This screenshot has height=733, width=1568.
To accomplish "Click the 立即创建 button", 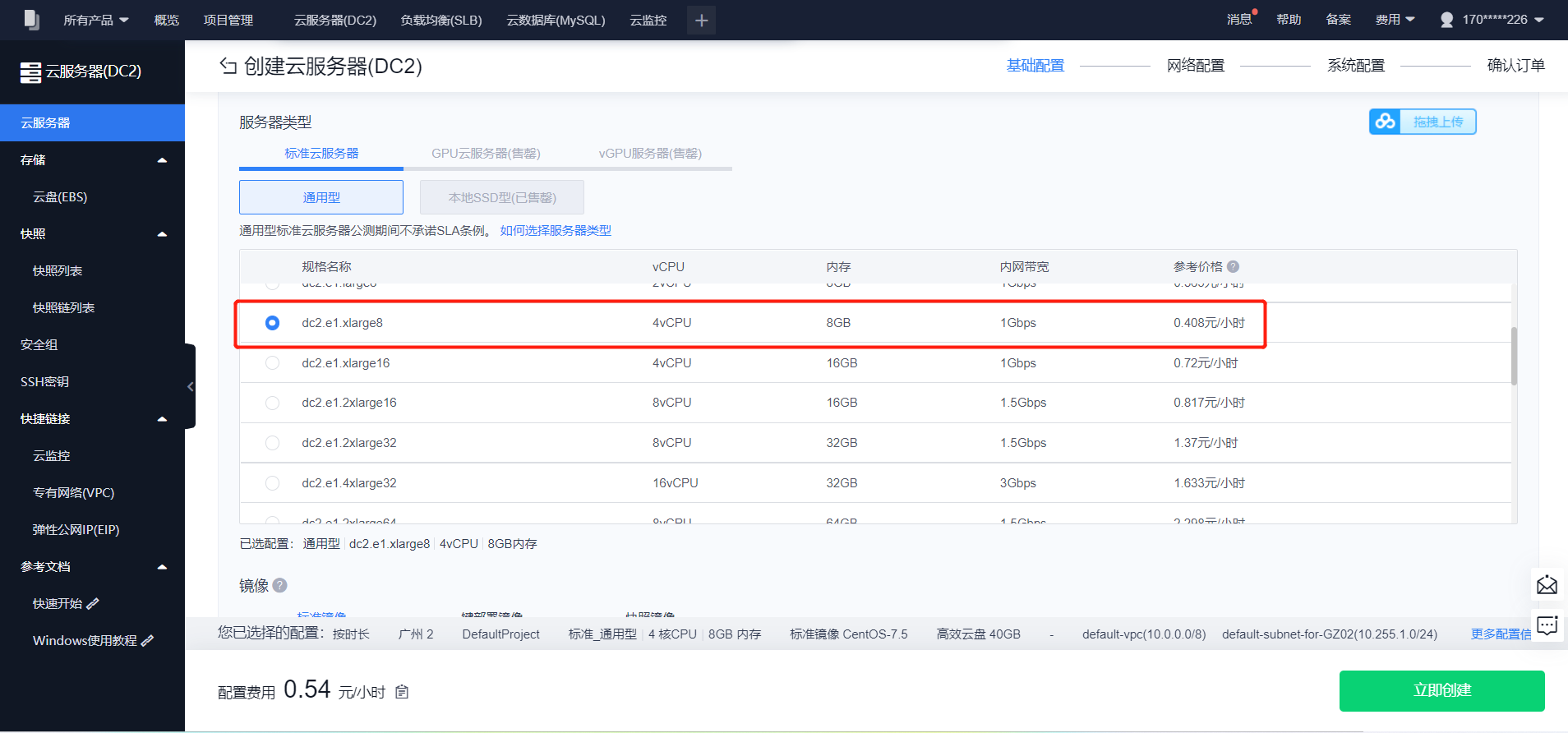I will coord(1441,691).
